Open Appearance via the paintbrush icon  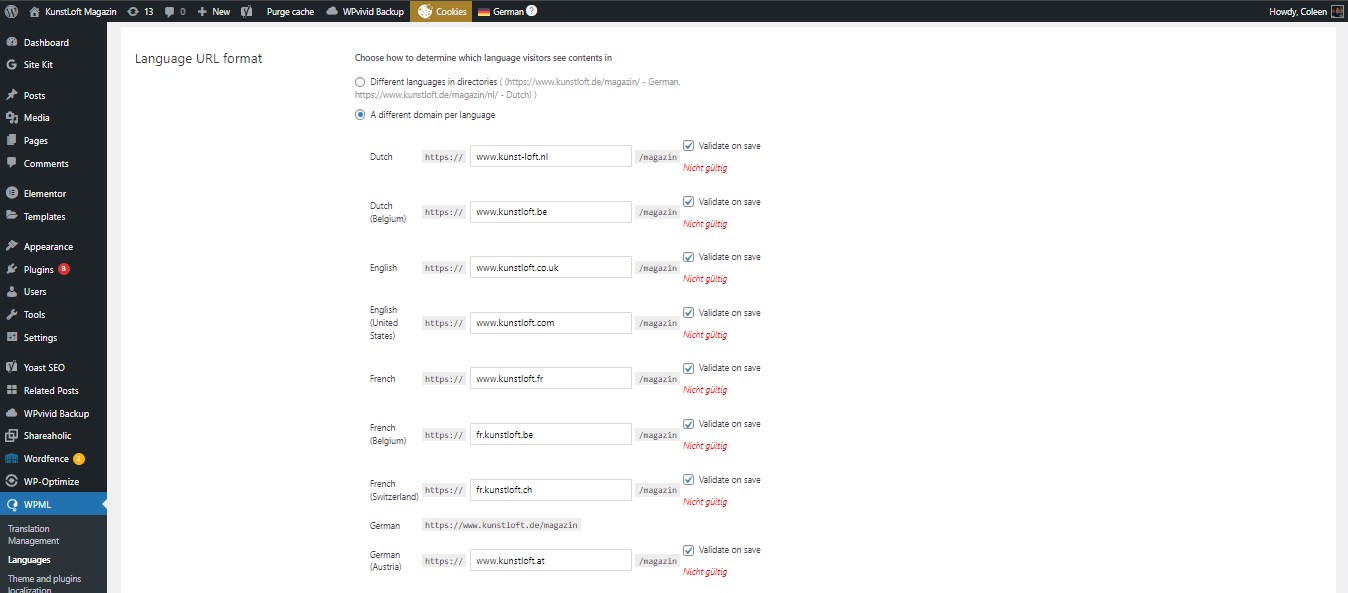click(x=12, y=246)
